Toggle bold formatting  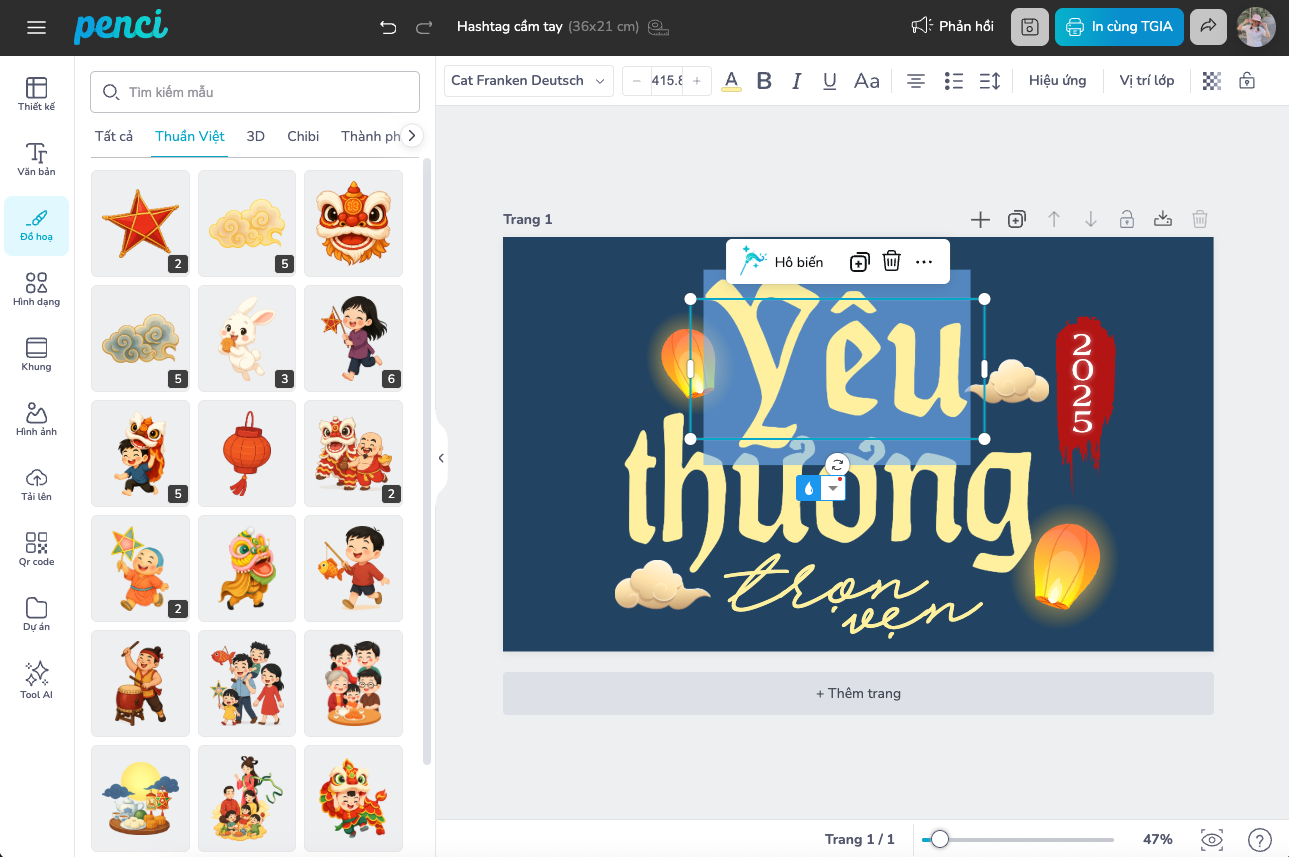(x=764, y=81)
